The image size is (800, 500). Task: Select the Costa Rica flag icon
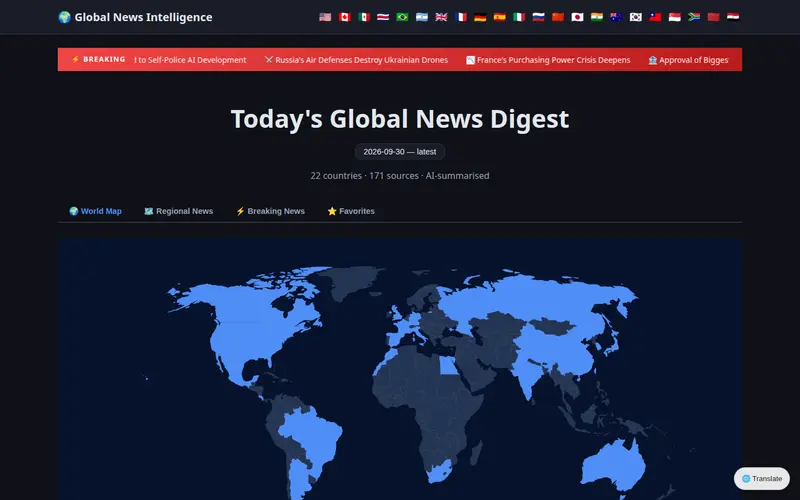coord(383,17)
